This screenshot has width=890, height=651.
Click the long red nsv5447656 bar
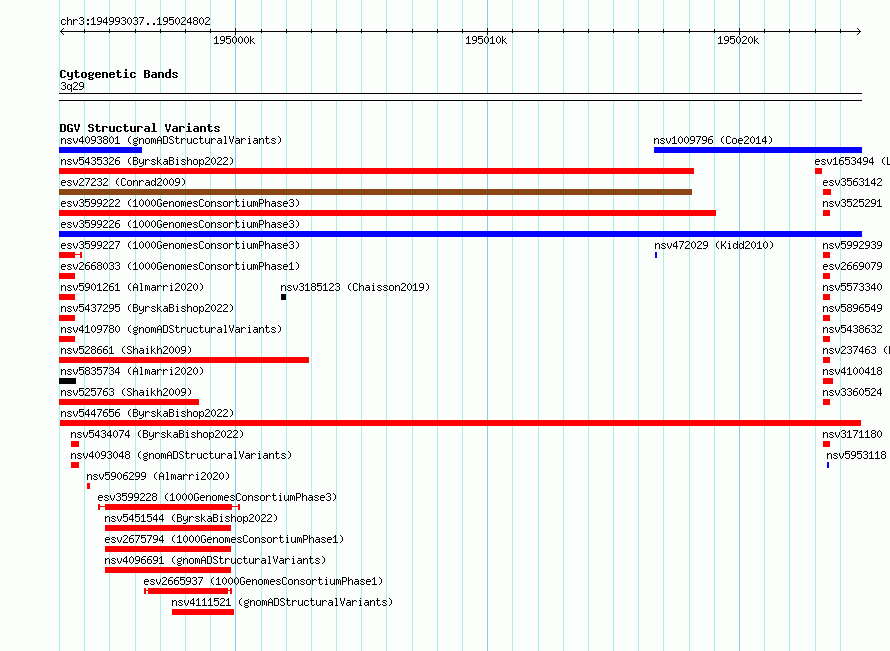pos(460,423)
